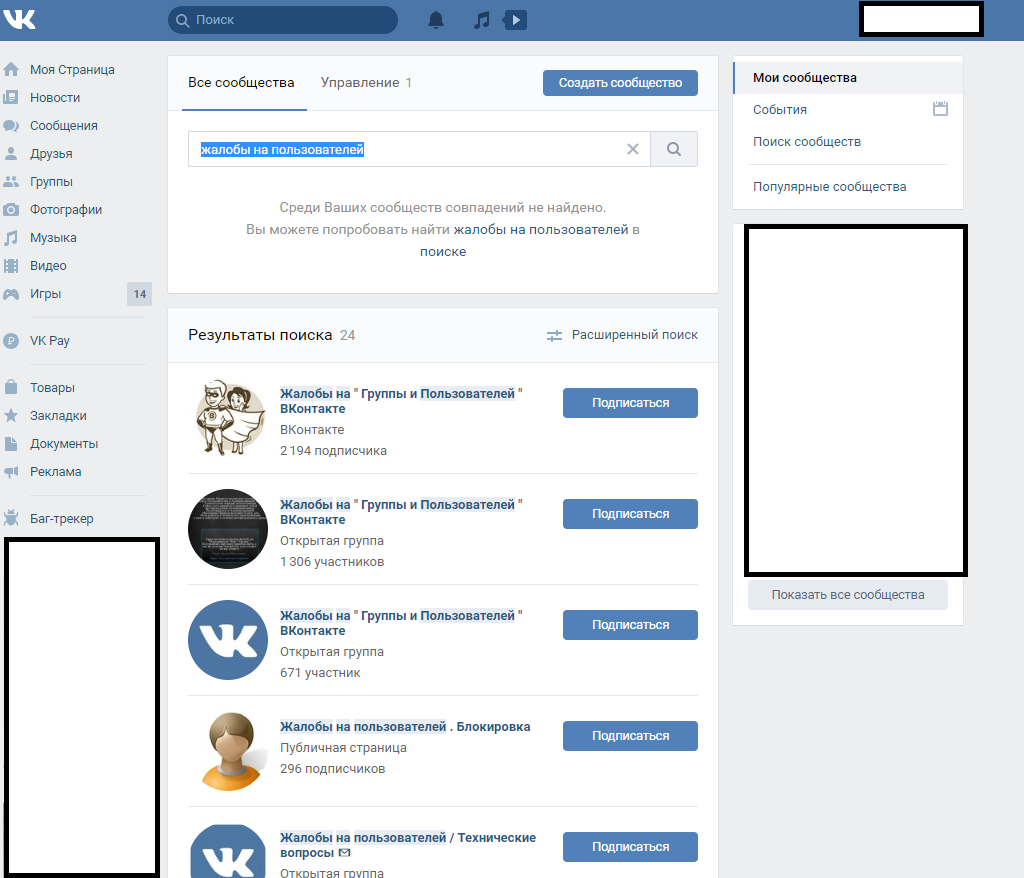Click the camera icon beside Фотографии
The height and width of the screenshot is (878, 1024).
11,210
